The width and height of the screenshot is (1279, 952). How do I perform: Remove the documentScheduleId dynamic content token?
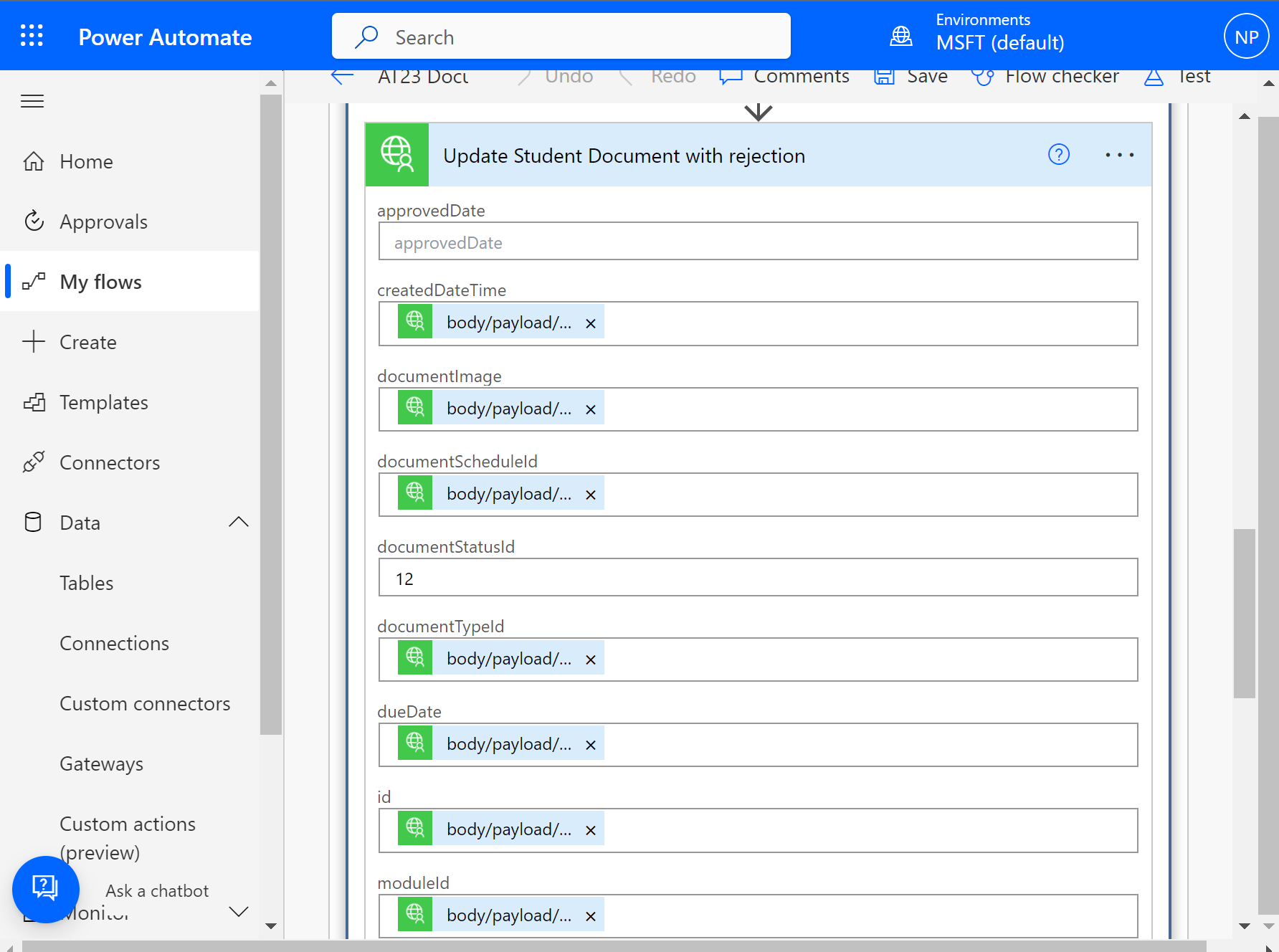click(x=591, y=495)
